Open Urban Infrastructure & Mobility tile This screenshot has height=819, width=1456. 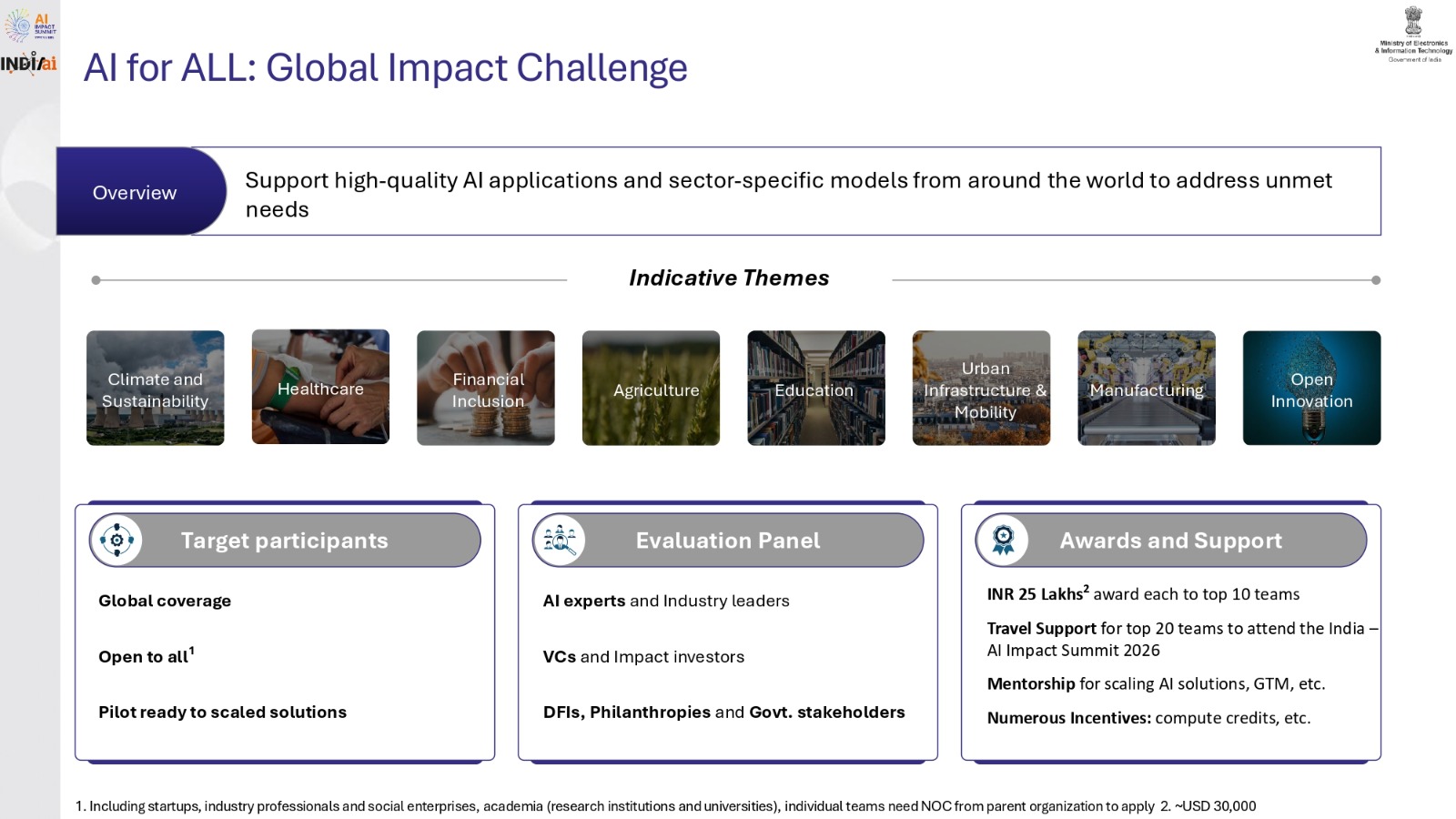(981, 388)
